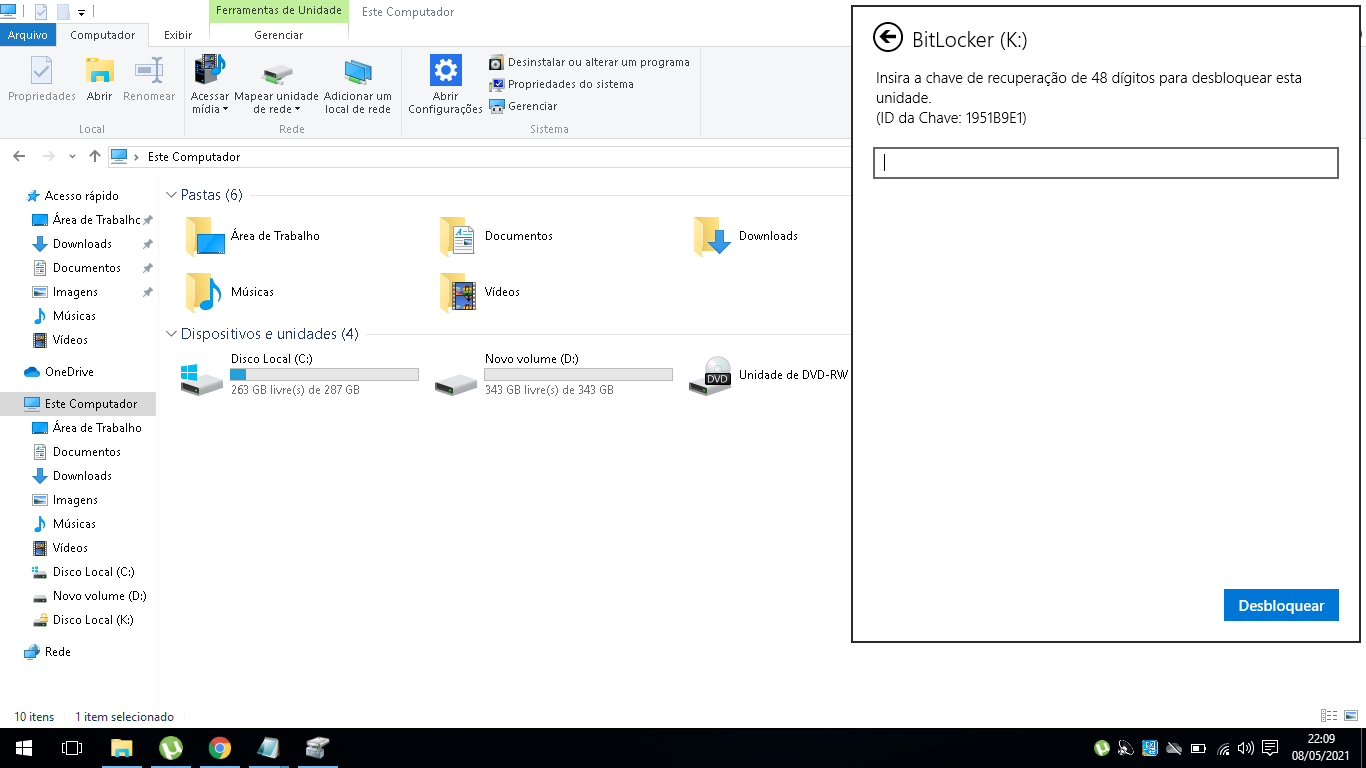The width and height of the screenshot is (1366, 768).
Task: Open Propriedades do sistema
Action: (x=561, y=84)
